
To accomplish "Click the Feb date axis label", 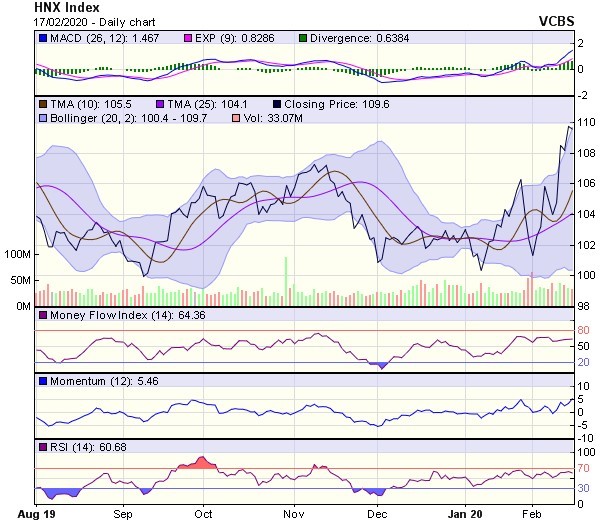I will point(530,513).
